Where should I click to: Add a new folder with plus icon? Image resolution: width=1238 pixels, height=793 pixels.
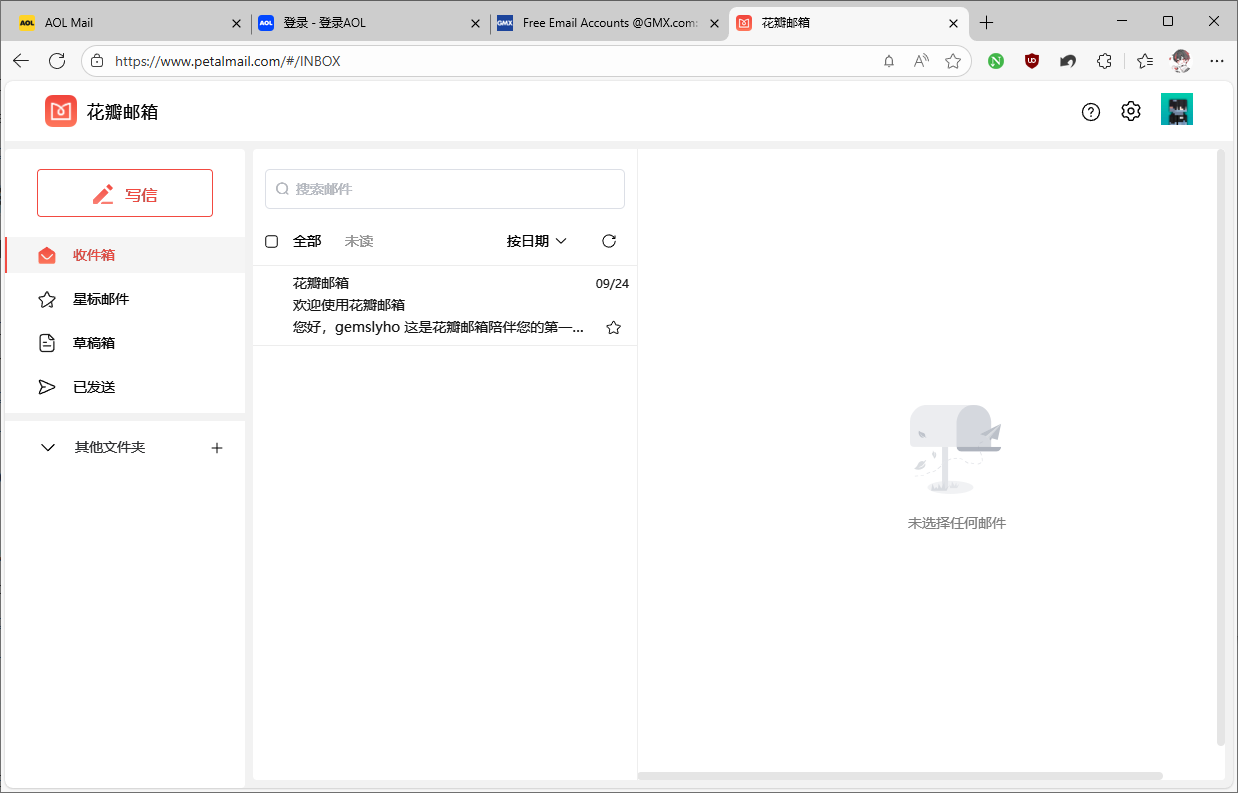pyautogui.click(x=217, y=448)
